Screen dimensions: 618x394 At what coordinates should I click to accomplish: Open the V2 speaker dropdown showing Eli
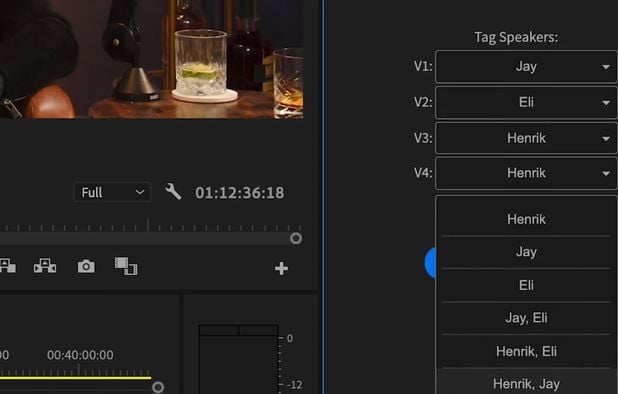[x=526, y=102]
